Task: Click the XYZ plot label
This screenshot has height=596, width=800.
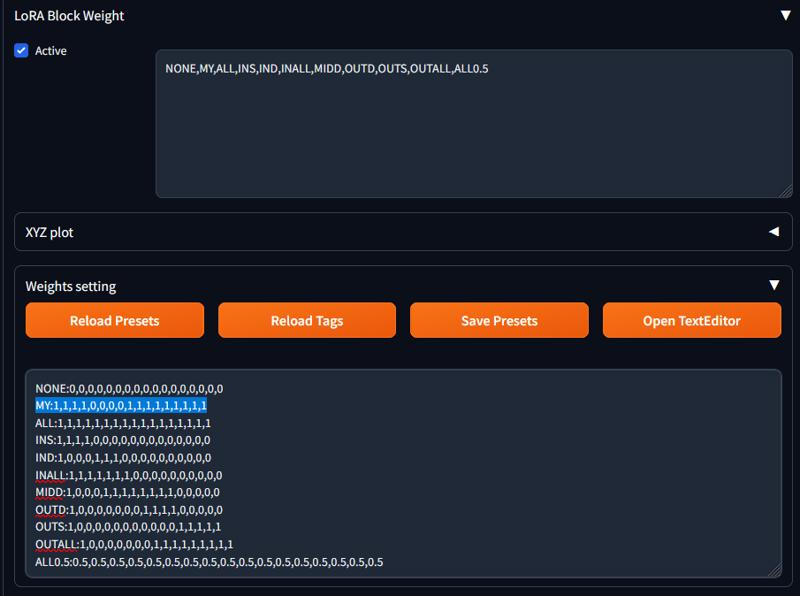Action: pyautogui.click(x=49, y=233)
